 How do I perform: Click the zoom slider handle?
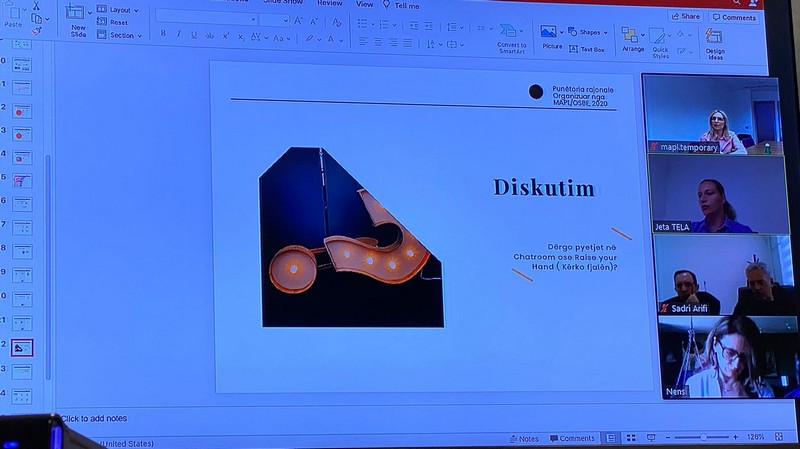pos(703,437)
